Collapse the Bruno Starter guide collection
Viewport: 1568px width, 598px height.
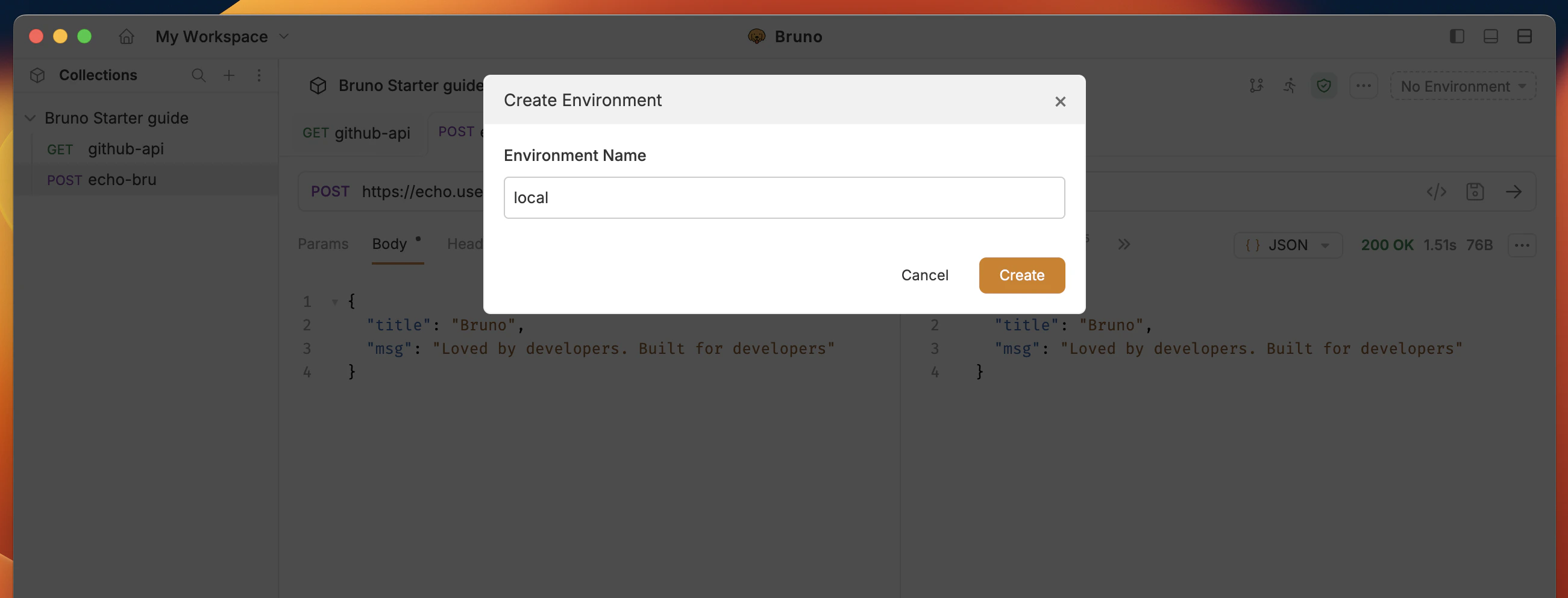point(30,118)
